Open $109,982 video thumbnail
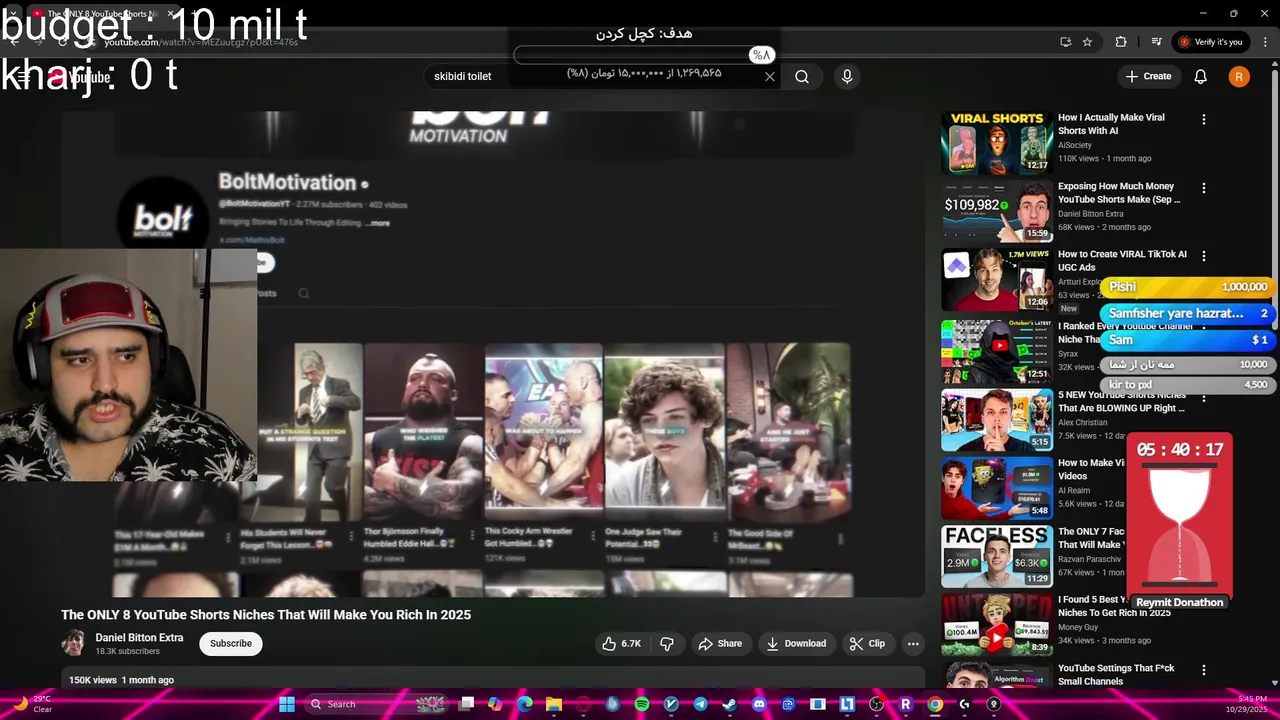This screenshot has height=720, width=1280. 997,210
